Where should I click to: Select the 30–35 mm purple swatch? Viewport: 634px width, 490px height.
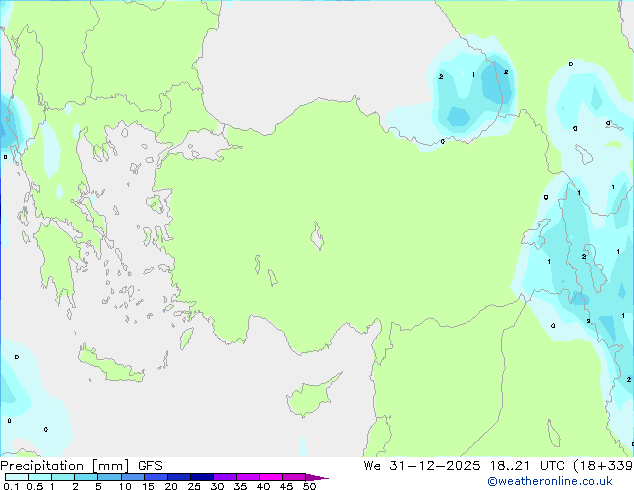click(225, 477)
